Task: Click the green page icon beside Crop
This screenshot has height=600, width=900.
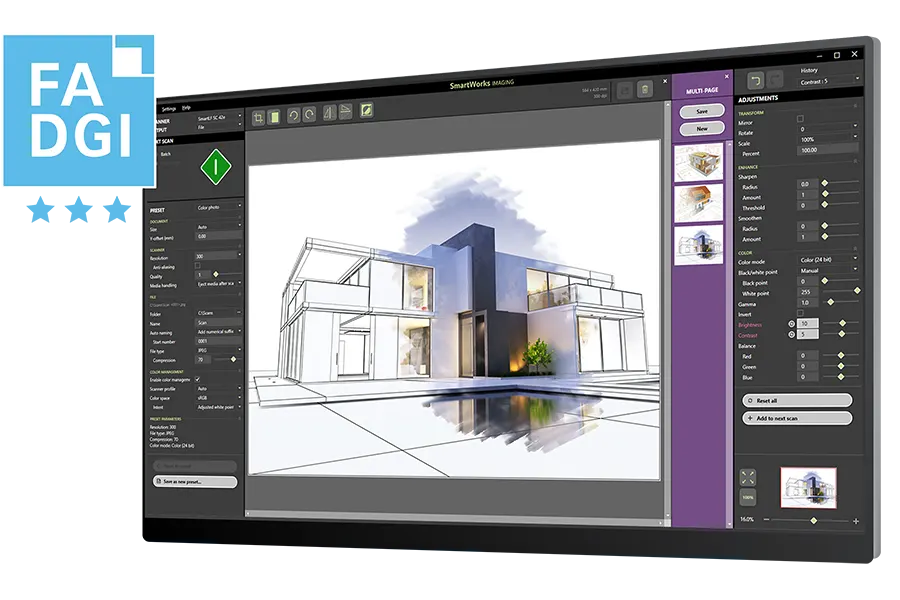Action: [x=275, y=117]
